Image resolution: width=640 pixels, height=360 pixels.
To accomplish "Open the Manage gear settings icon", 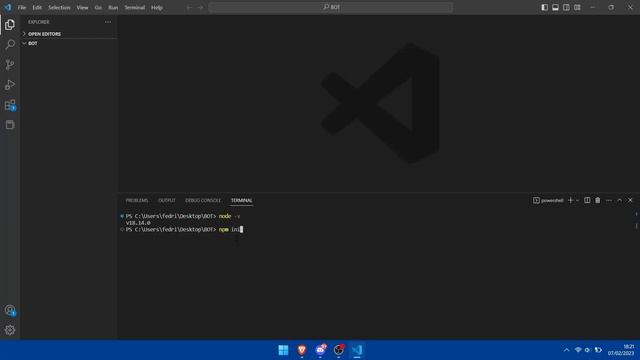I will (x=10, y=330).
